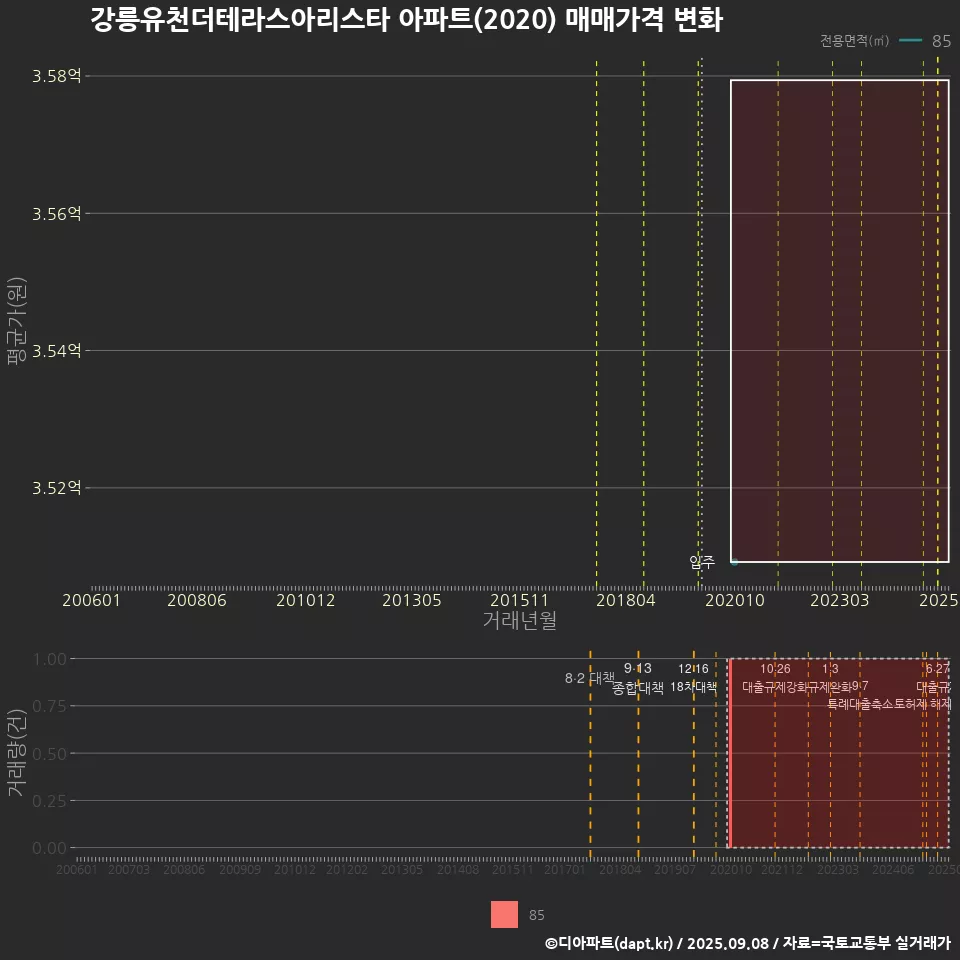Click the 0.50 volume axis label
The height and width of the screenshot is (960, 960).
49,754
